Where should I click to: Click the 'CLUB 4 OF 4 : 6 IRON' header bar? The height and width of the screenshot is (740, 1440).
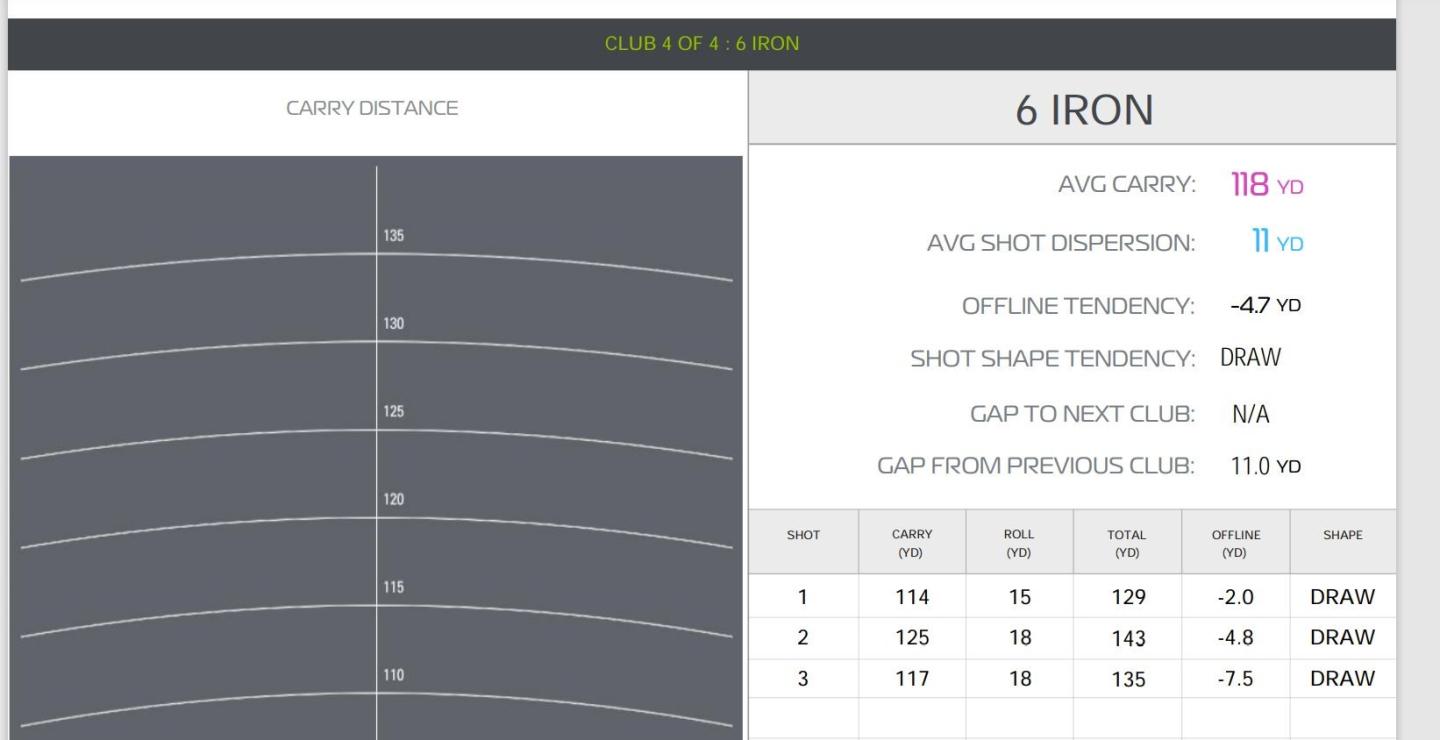pos(701,44)
